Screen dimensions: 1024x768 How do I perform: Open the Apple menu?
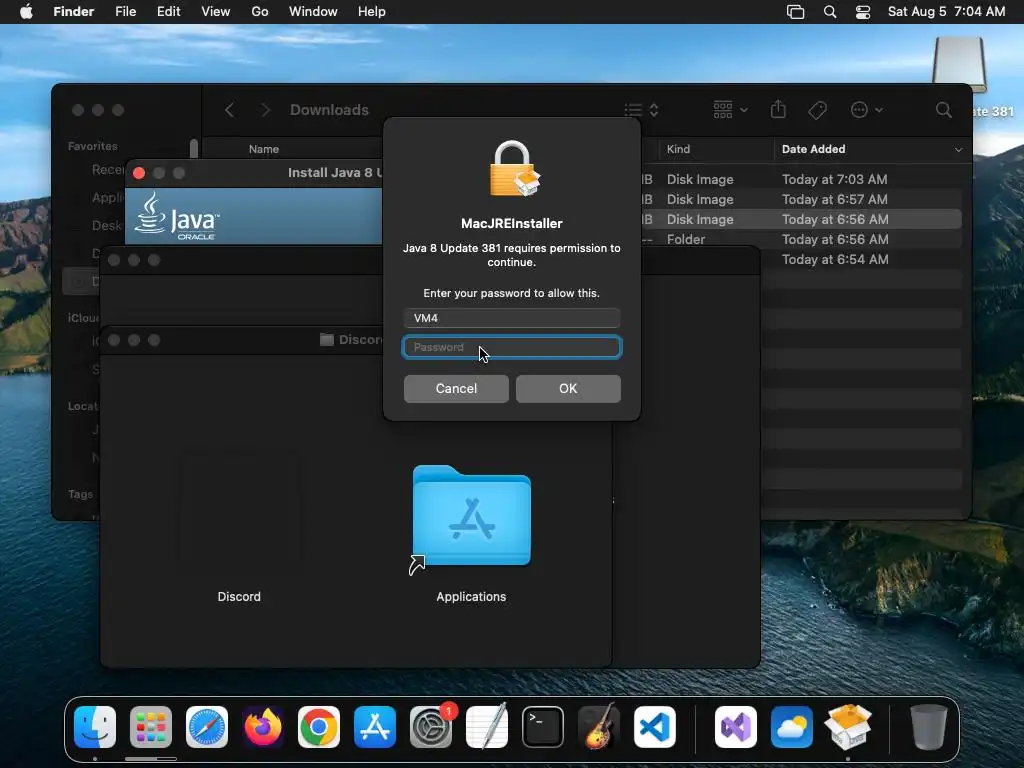point(26,12)
